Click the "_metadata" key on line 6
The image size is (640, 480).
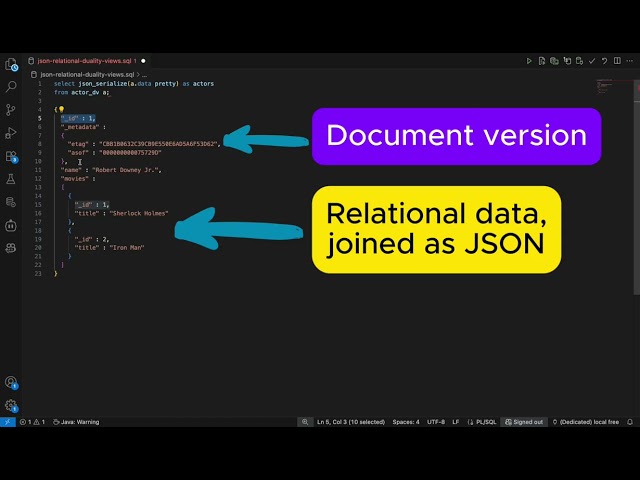(x=80, y=127)
